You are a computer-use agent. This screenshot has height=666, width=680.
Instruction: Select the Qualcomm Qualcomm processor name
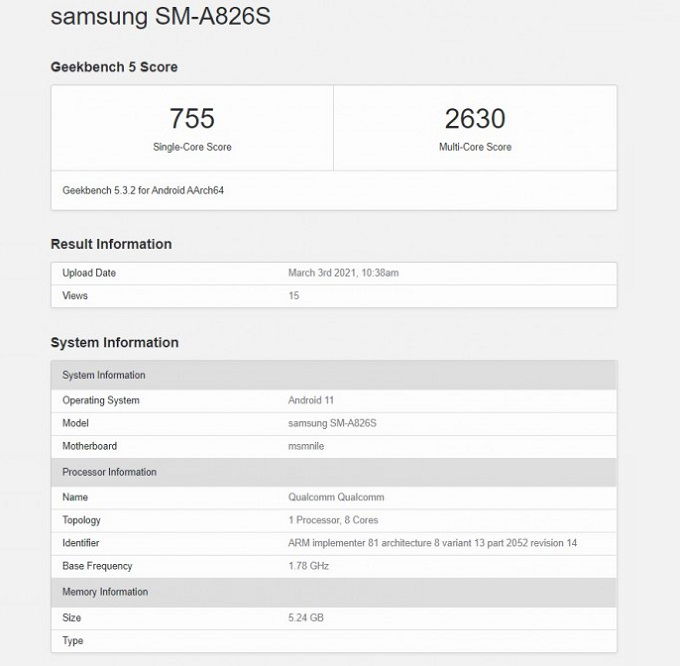[336, 497]
